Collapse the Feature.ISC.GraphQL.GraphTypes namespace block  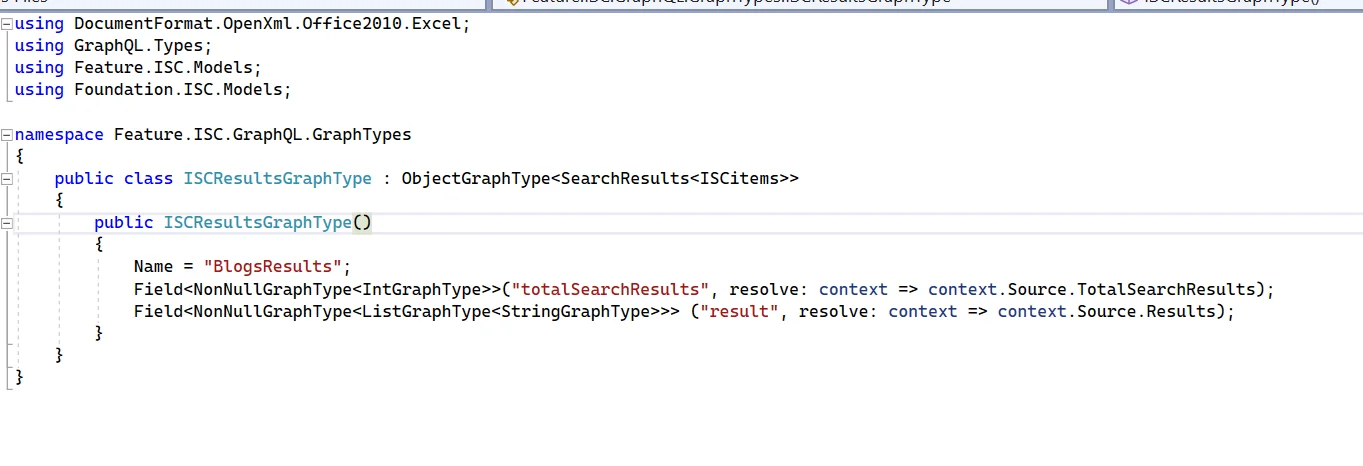(x=7, y=134)
